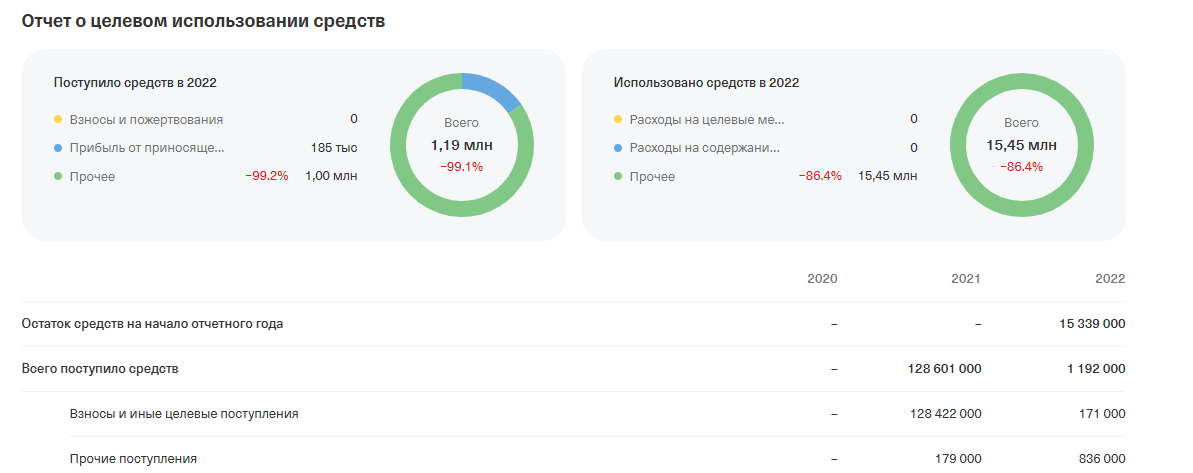The width and height of the screenshot is (1193, 473).
Task: Select the Взносы и иные целевые поступления row
Action: point(597,414)
